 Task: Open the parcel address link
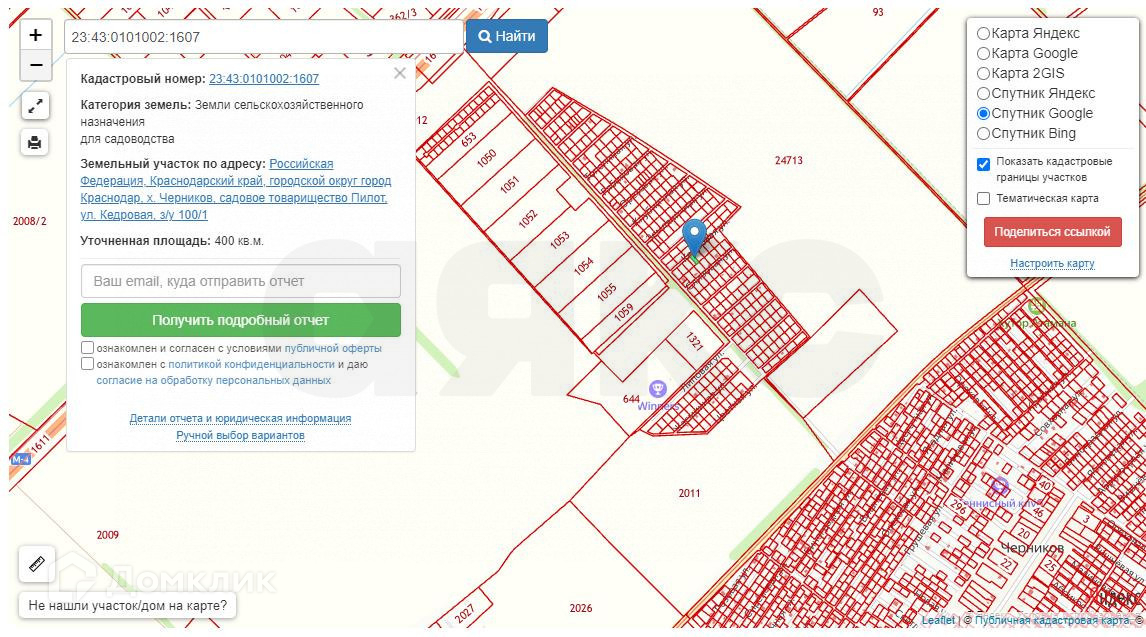pos(235,189)
